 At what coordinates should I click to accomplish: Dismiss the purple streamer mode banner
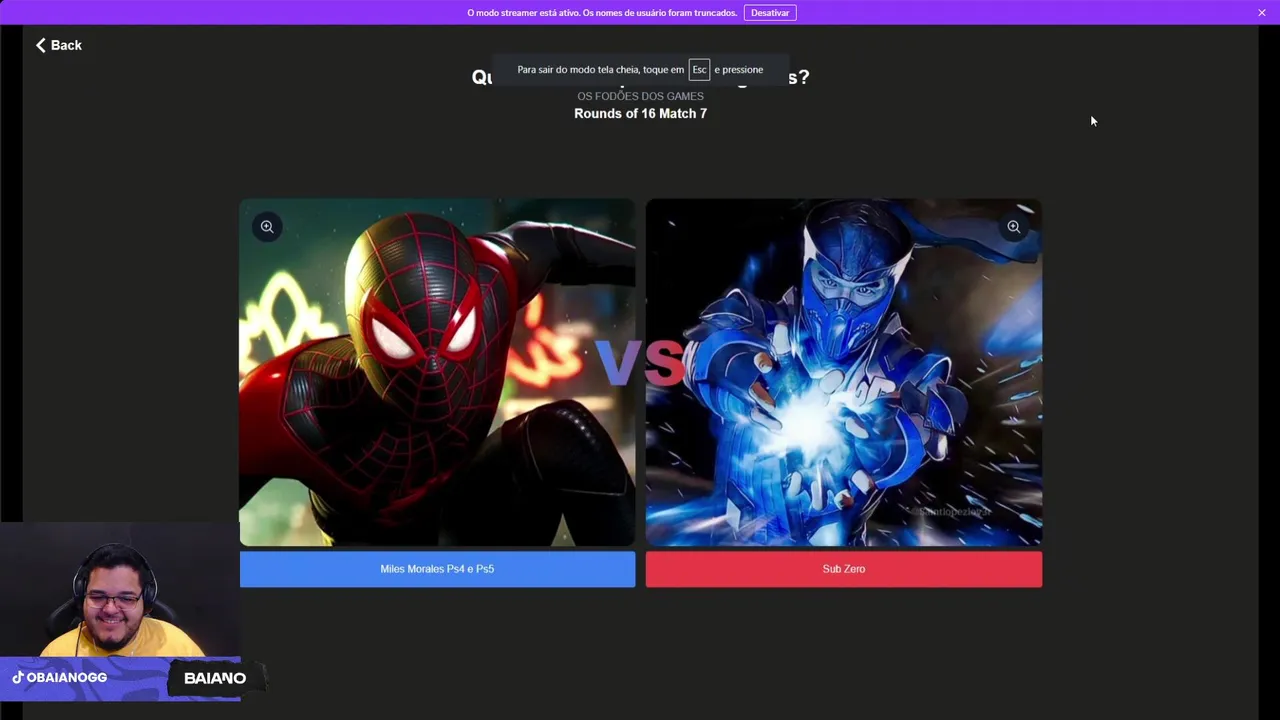click(x=1262, y=13)
